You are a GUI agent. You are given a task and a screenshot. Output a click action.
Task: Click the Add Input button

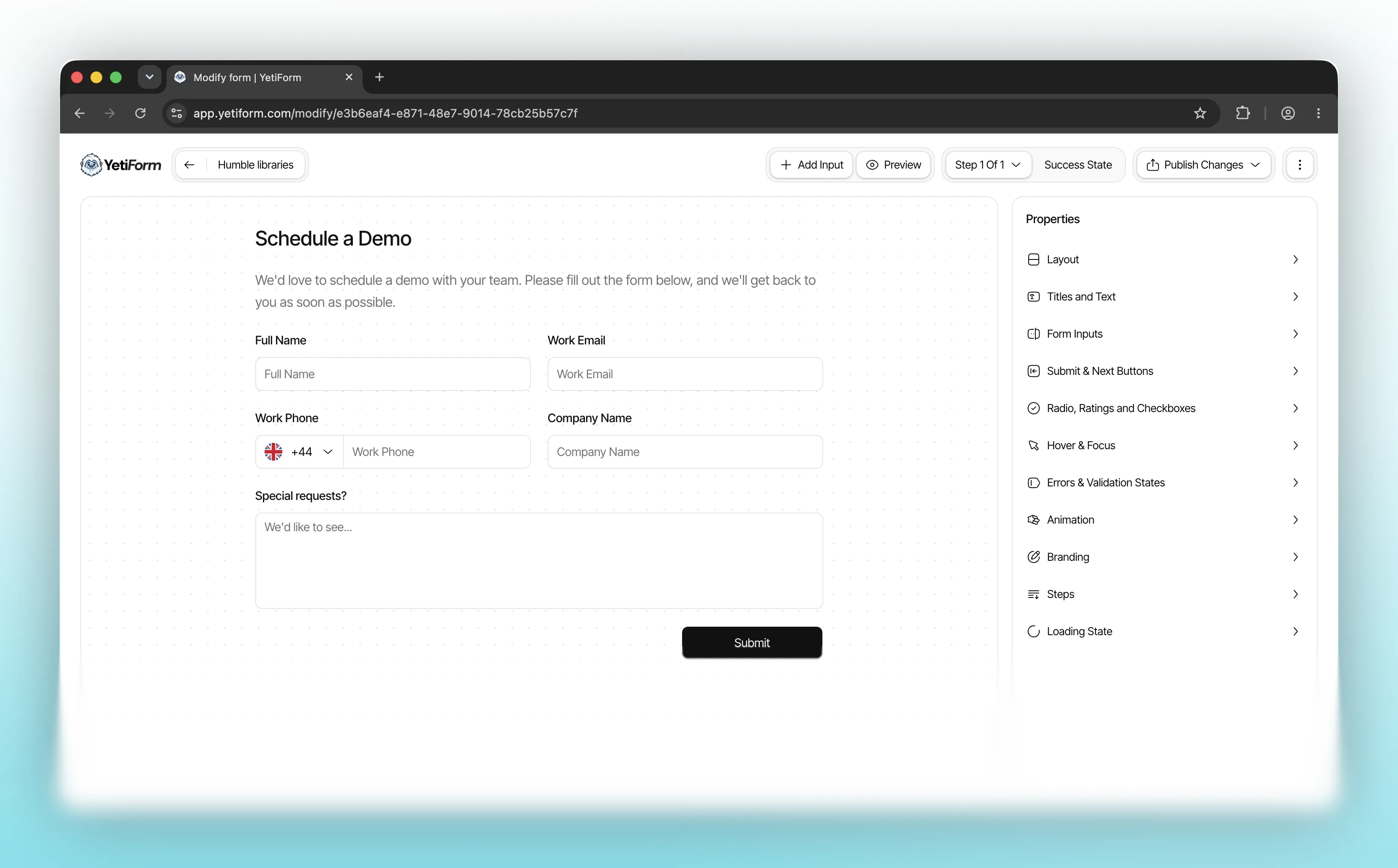coord(812,165)
